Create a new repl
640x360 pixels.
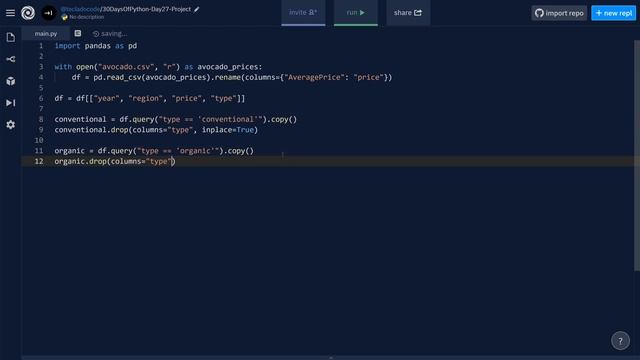[613, 13]
